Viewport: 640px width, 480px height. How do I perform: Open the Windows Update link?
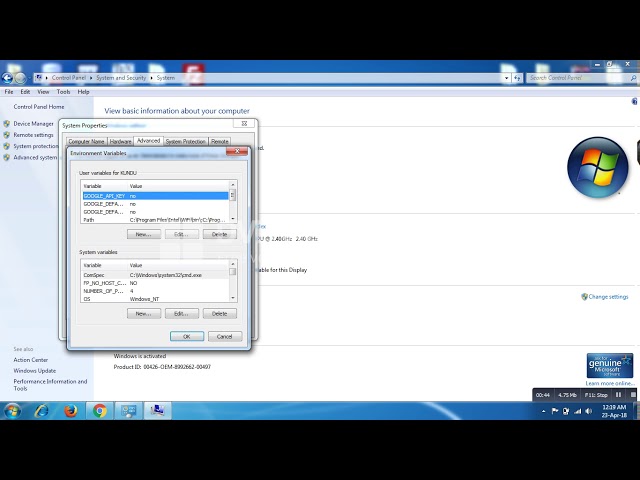(x=35, y=371)
